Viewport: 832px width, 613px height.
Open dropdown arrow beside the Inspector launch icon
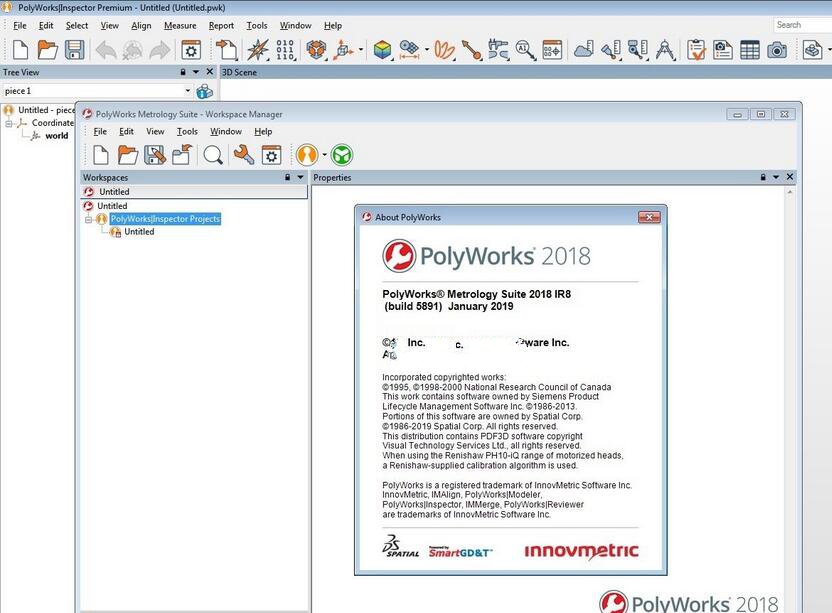click(324, 155)
